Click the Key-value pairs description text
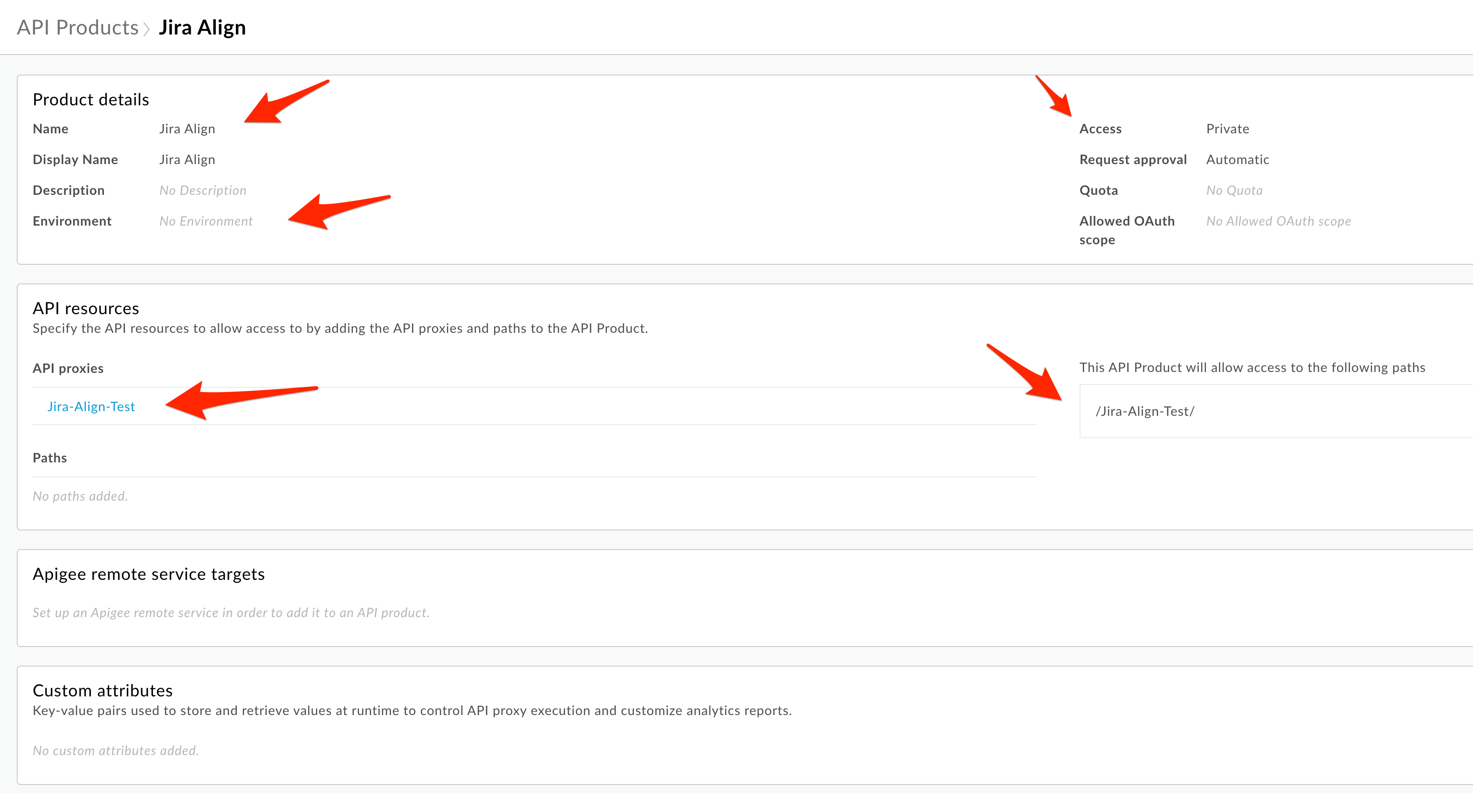Image resolution: width=1473 pixels, height=812 pixels. coord(412,711)
